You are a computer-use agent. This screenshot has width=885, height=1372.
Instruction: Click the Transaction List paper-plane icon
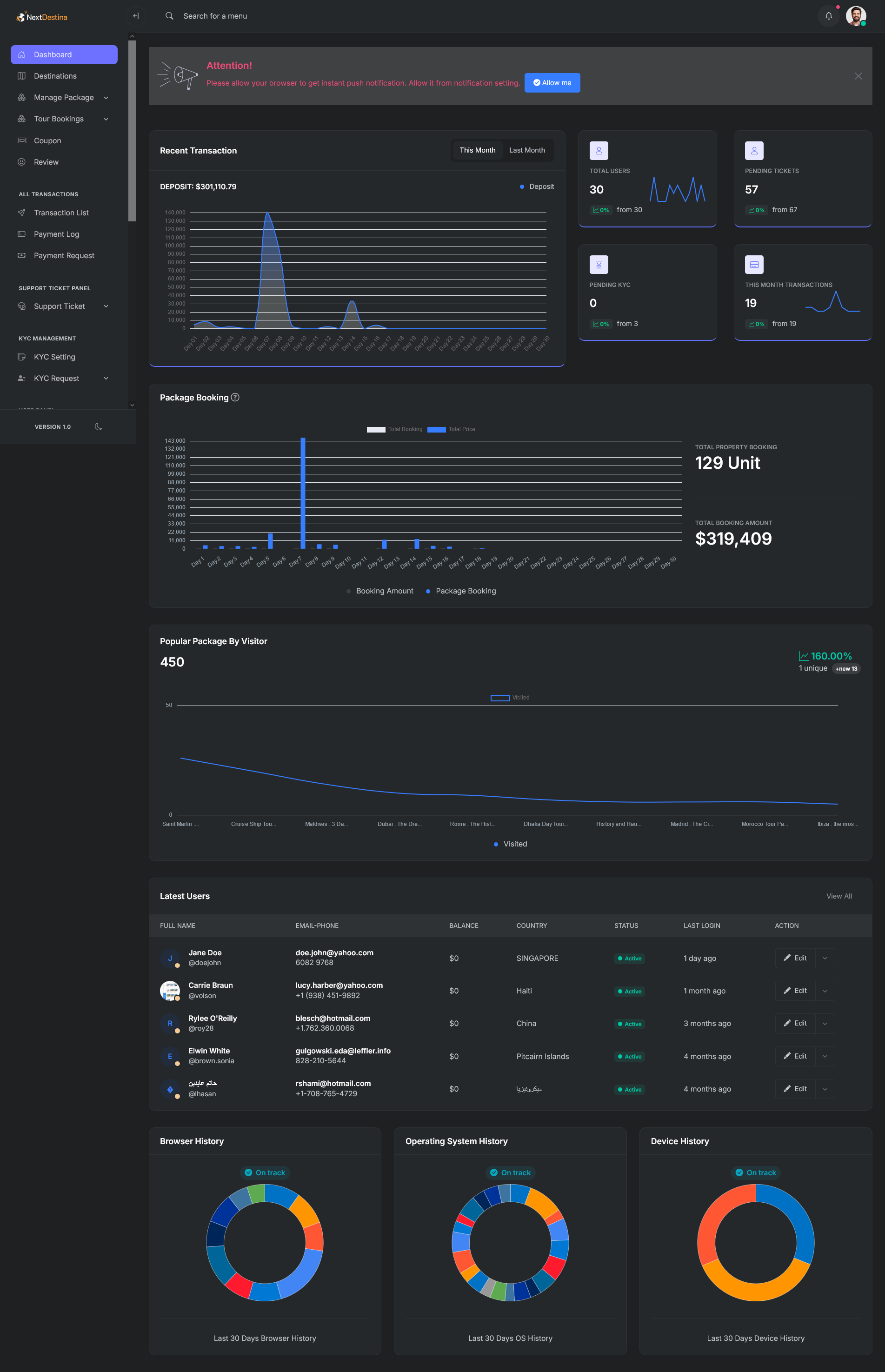pyautogui.click(x=21, y=213)
